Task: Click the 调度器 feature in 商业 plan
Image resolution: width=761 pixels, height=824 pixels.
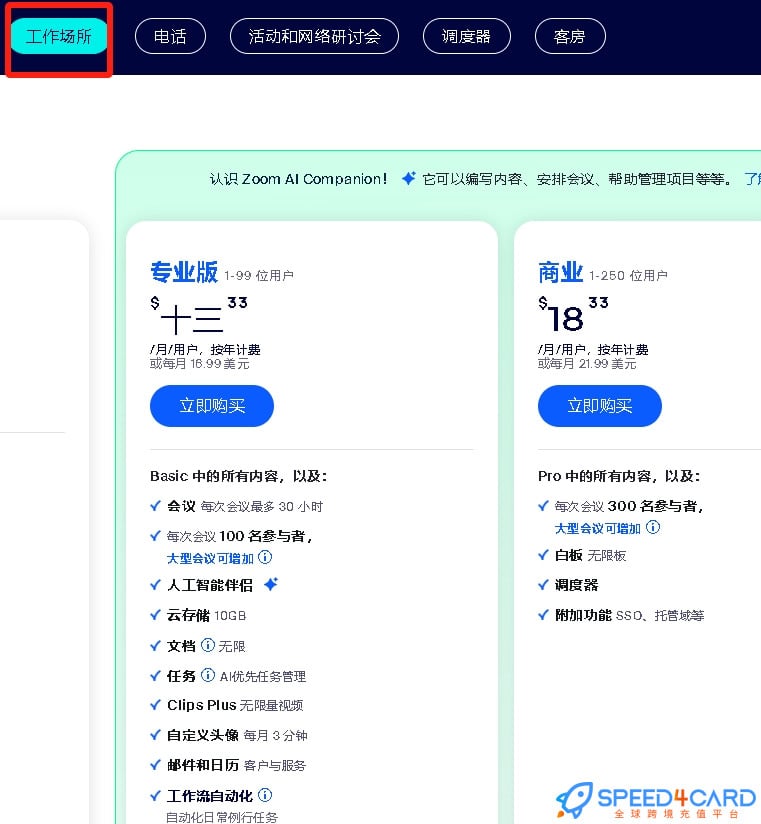Action: click(577, 585)
